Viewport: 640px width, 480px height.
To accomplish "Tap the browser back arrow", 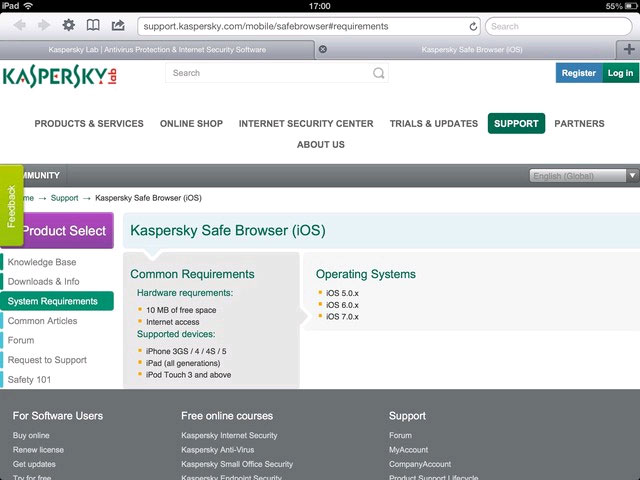I will coord(18,26).
